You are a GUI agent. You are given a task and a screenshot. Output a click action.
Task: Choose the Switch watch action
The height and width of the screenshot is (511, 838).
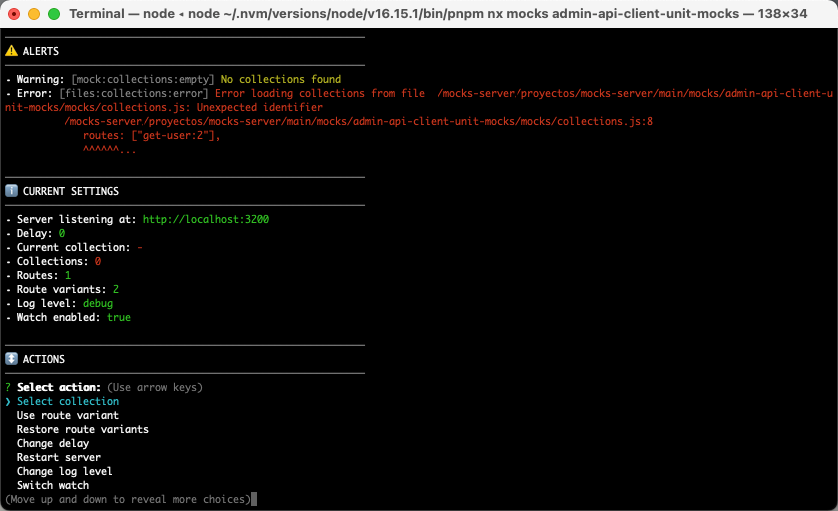tap(53, 485)
